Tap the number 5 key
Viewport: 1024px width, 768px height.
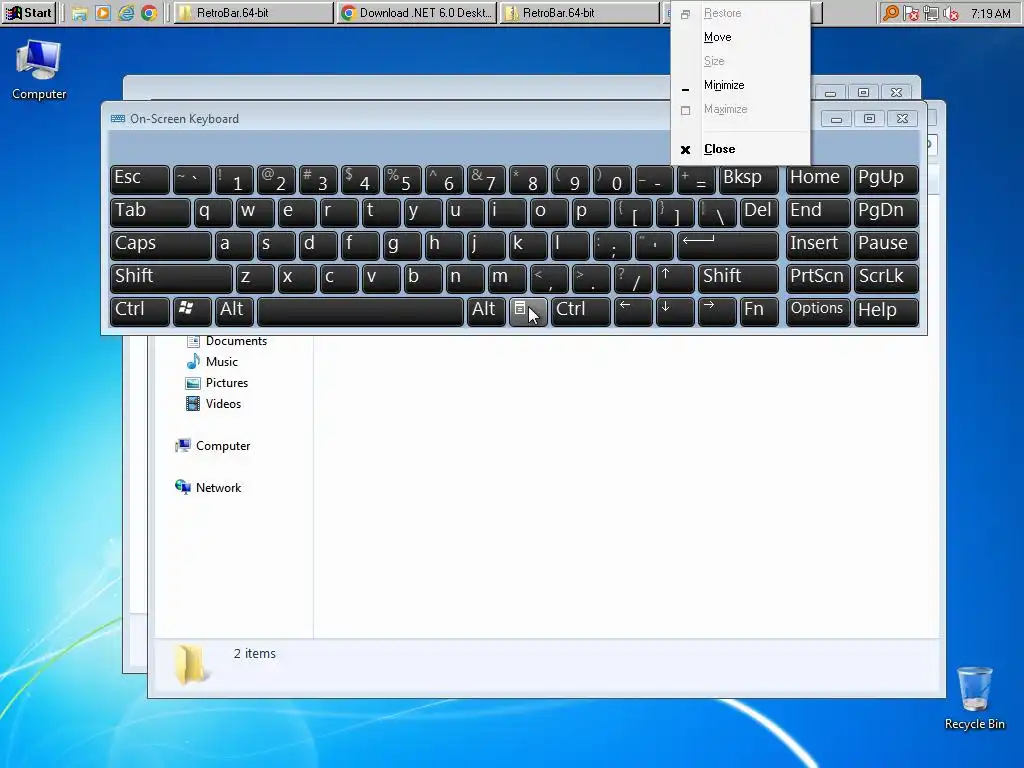[x=402, y=180]
